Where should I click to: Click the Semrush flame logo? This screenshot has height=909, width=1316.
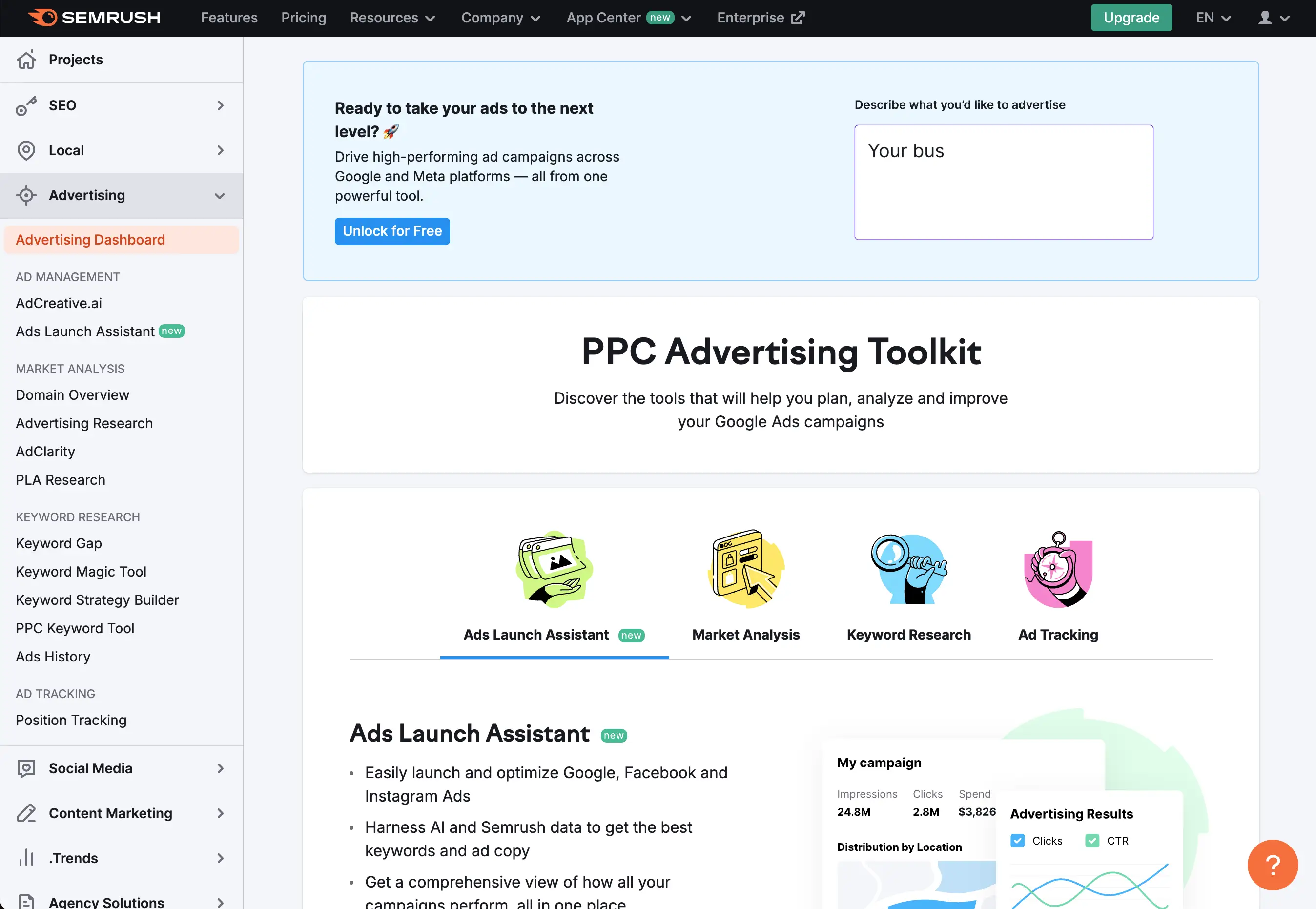pyautogui.click(x=42, y=18)
